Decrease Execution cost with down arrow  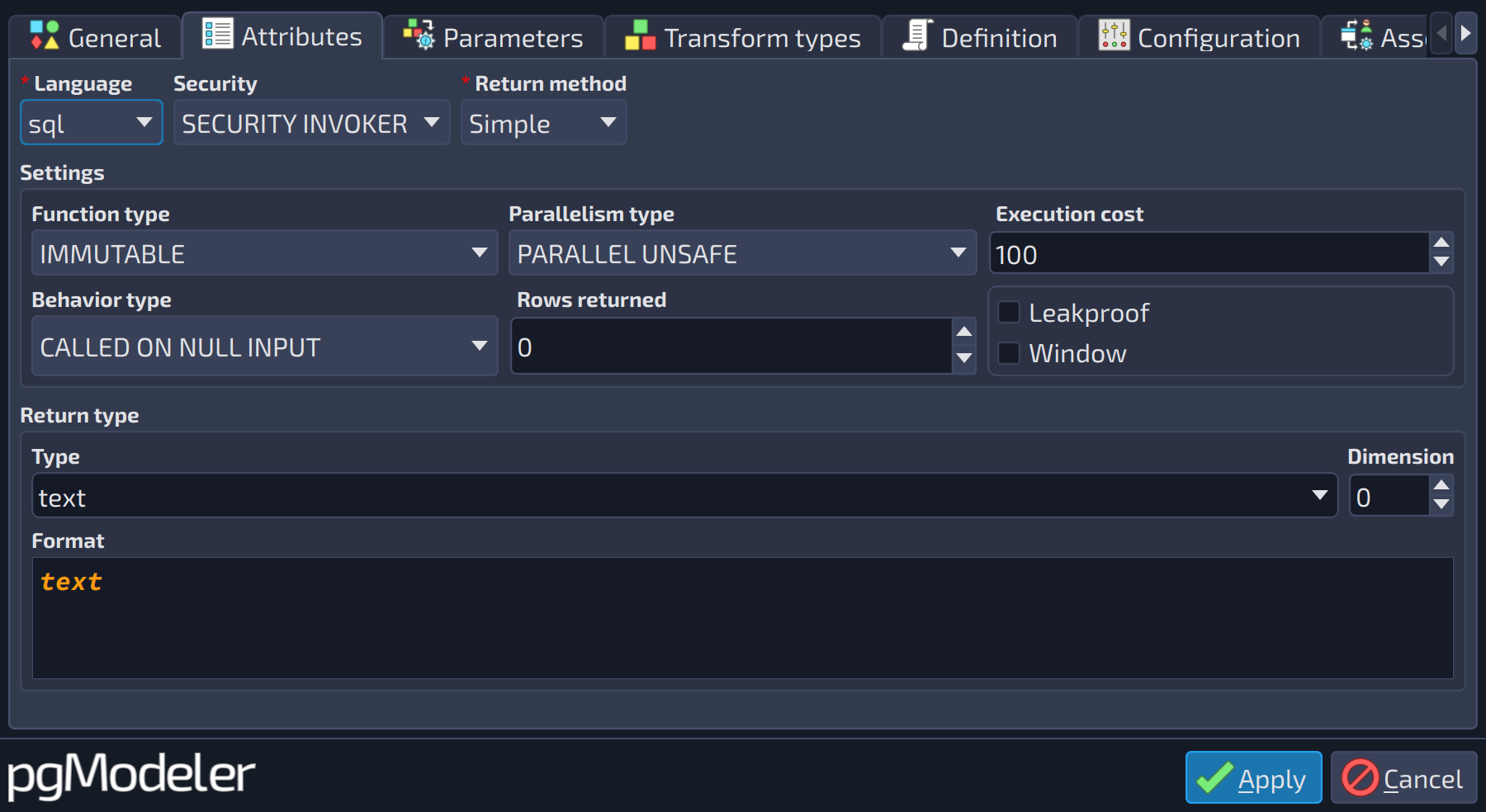tap(1441, 262)
